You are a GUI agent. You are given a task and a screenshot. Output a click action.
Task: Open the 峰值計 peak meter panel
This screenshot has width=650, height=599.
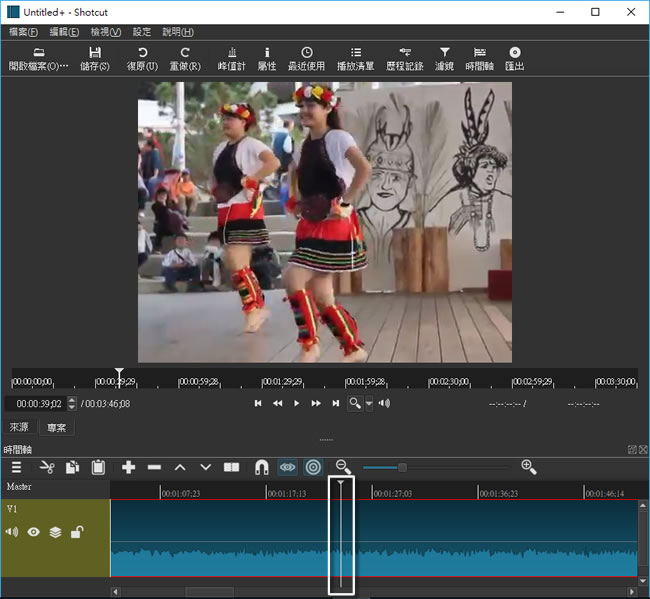pos(232,58)
